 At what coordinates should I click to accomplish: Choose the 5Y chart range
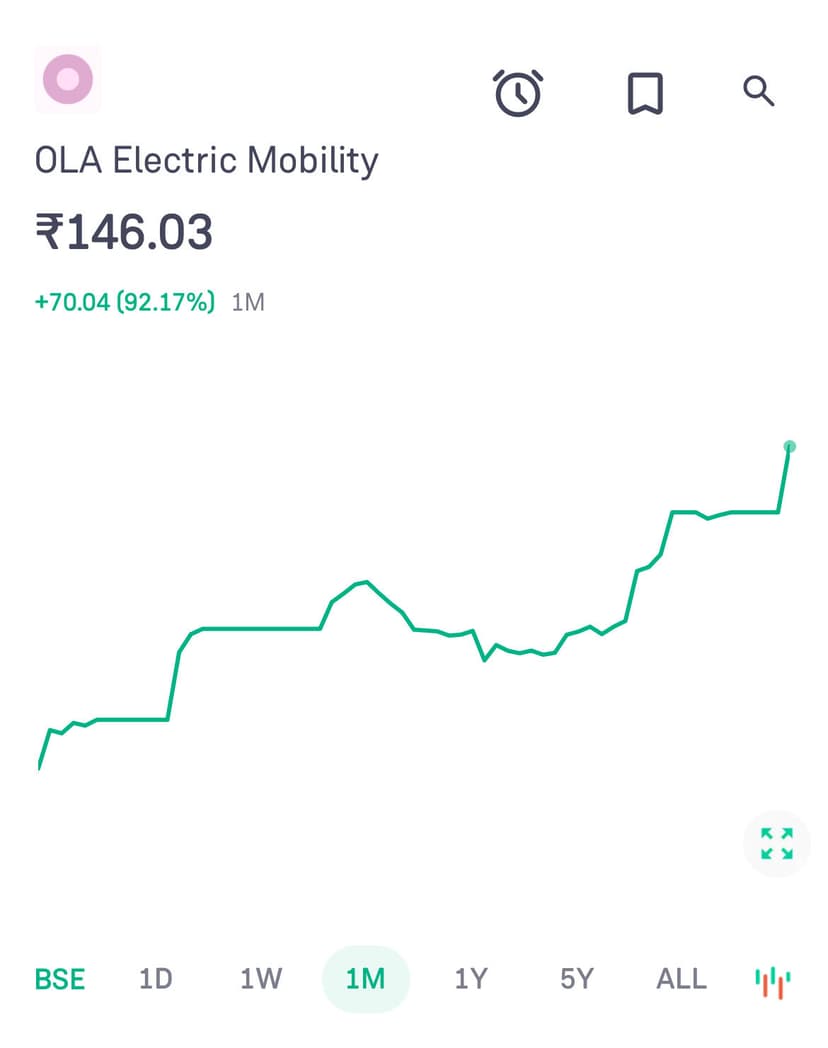(576, 979)
